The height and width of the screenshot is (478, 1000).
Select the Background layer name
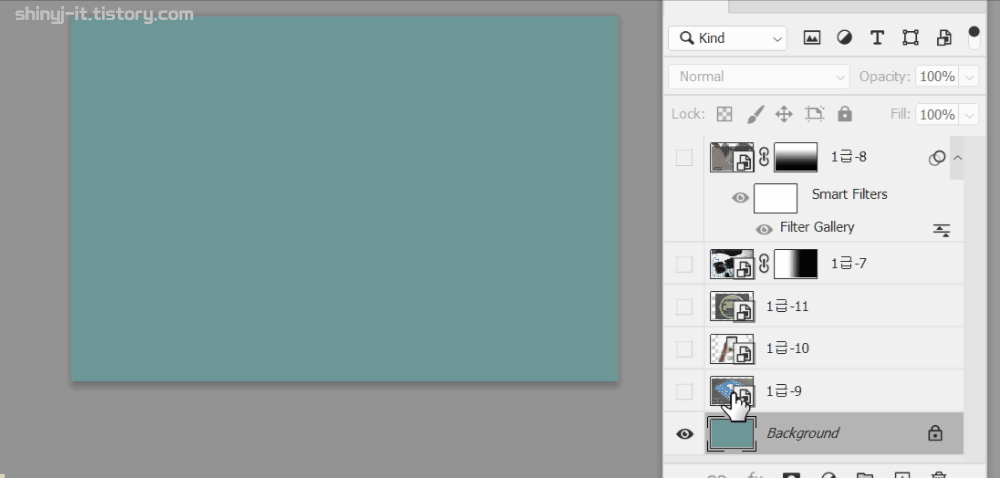coord(802,433)
